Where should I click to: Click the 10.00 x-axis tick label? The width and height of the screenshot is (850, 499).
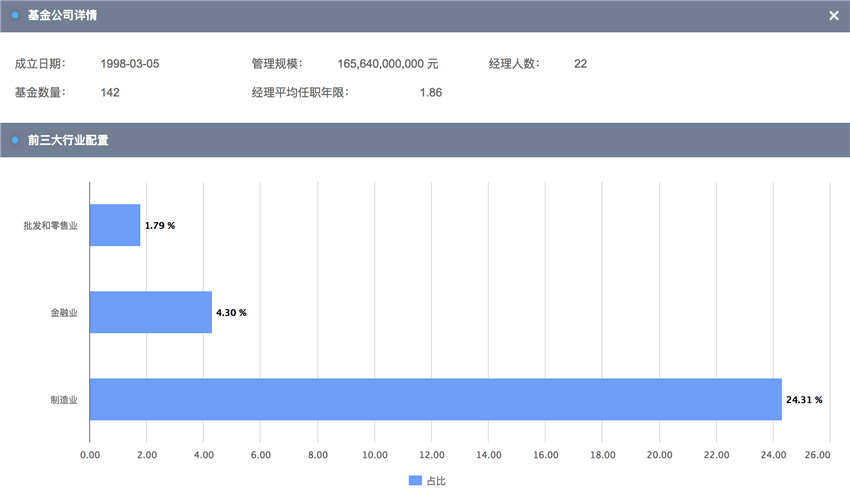pyautogui.click(x=375, y=455)
